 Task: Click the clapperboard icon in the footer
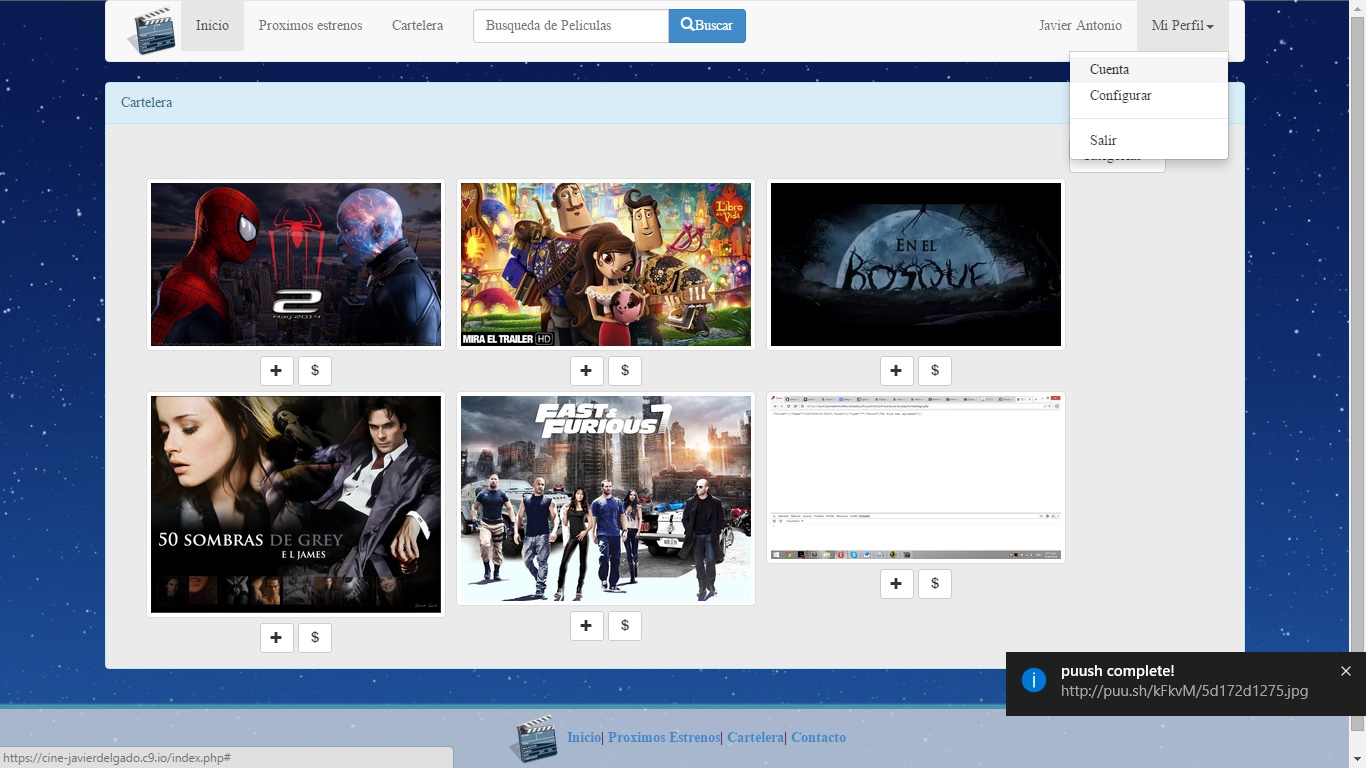pos(533,739)
